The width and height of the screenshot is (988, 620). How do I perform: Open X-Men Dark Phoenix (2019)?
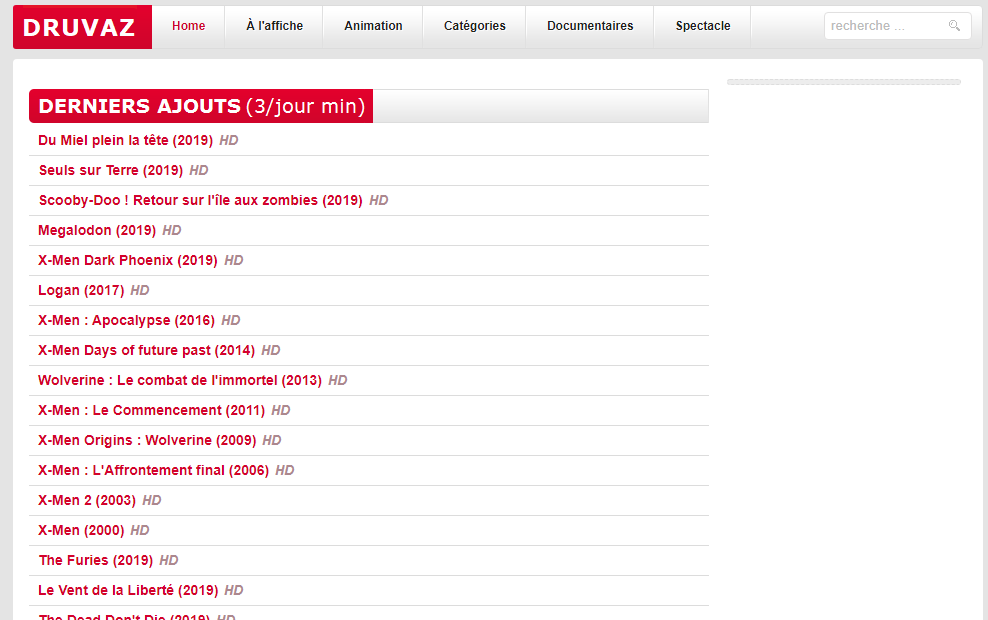click(128, 261)
